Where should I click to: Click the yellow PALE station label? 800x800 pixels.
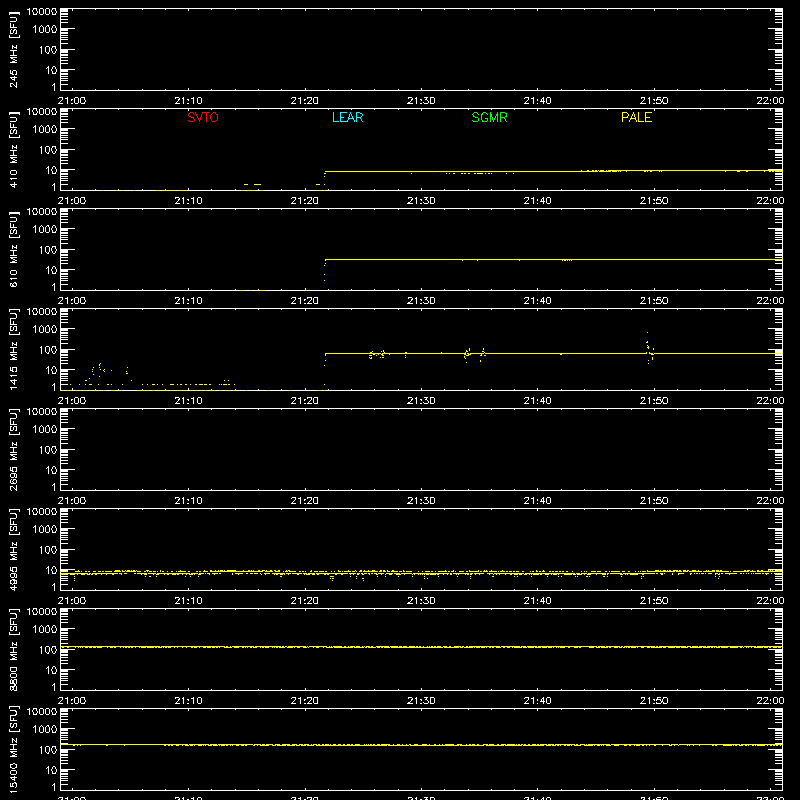pos(636,117)
